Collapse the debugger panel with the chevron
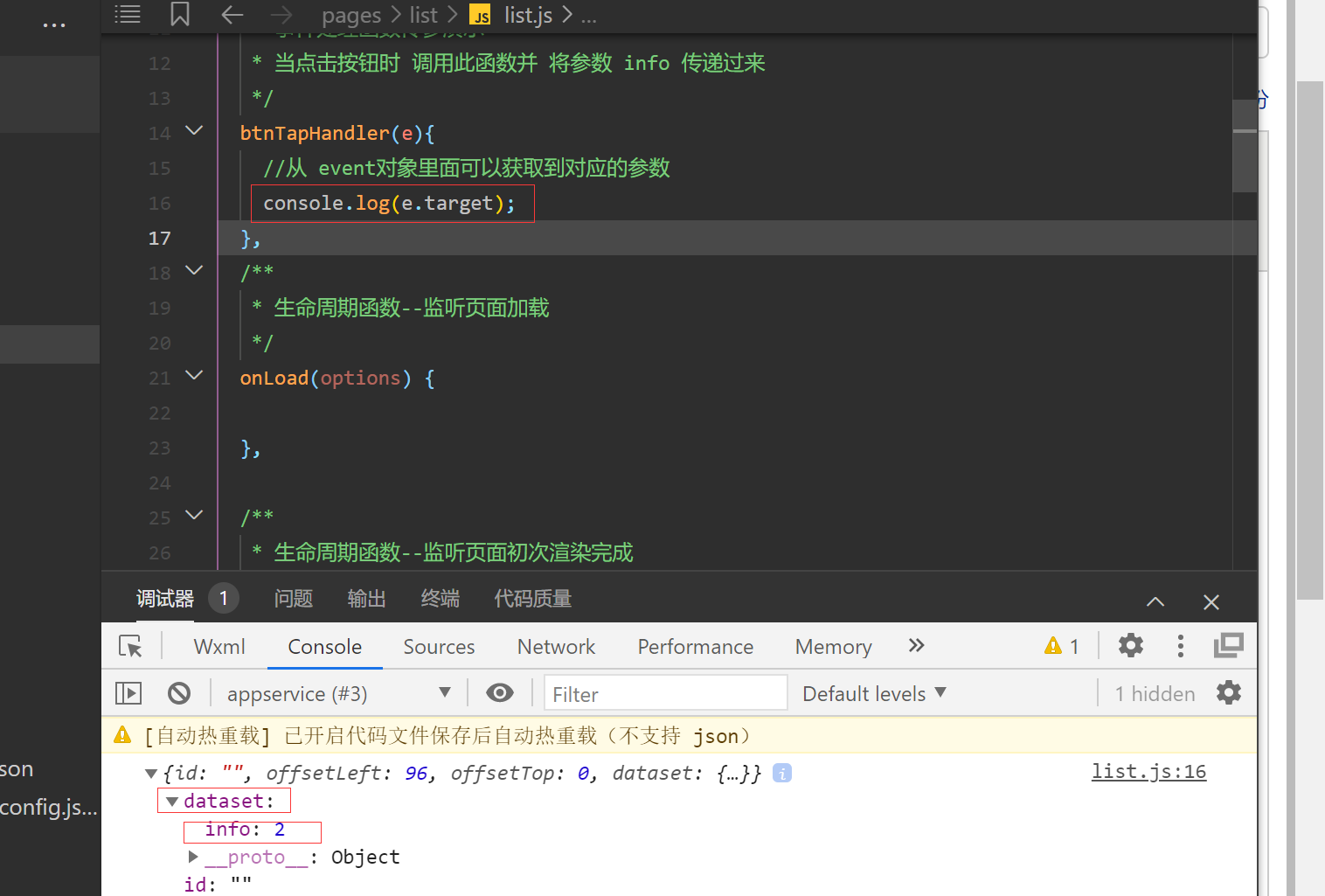The height and width of the screenshot is (896, 1325). pyautogui.click(x=1155, y=601)
